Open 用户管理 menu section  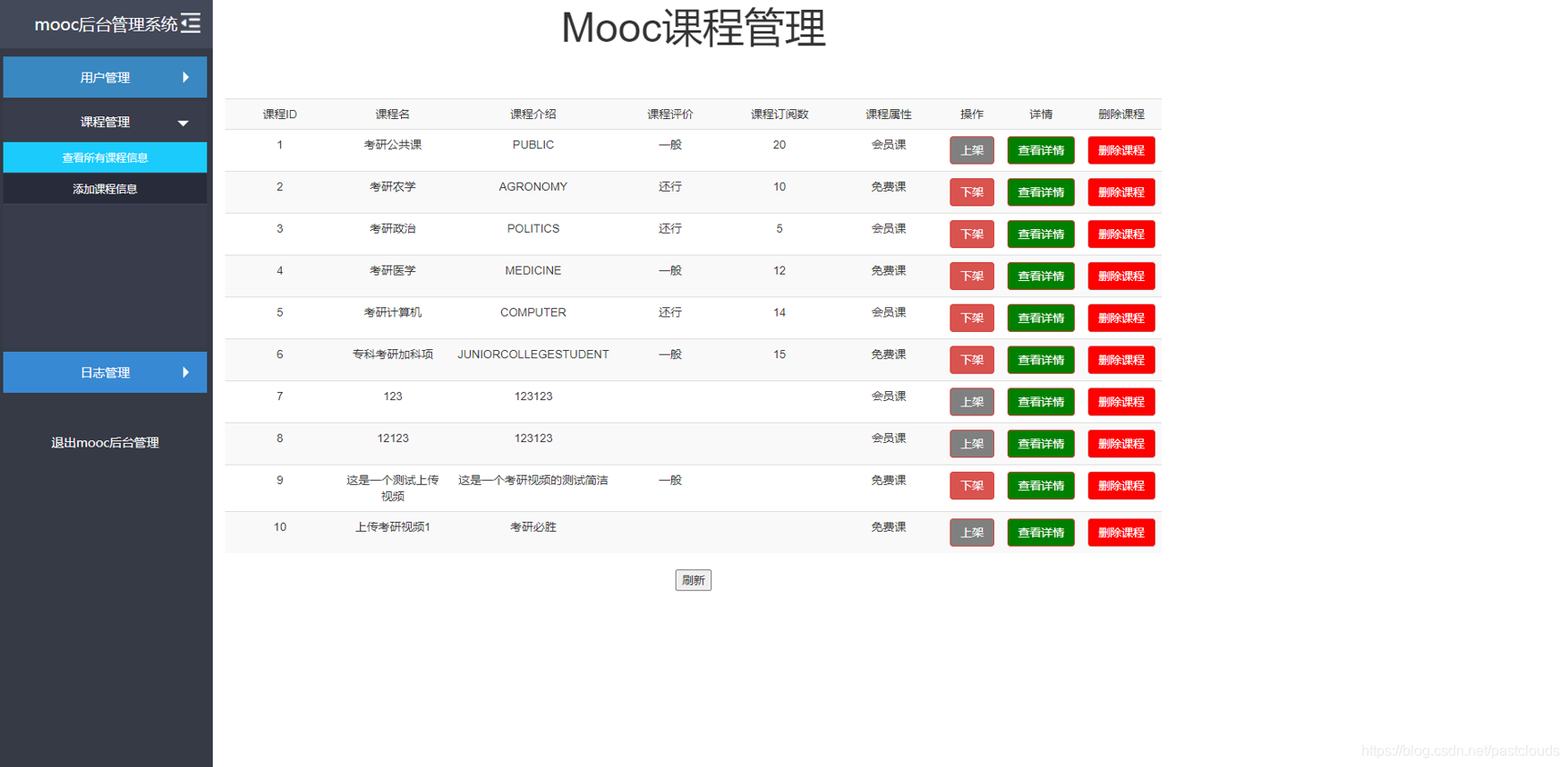[x=105, y=77]
